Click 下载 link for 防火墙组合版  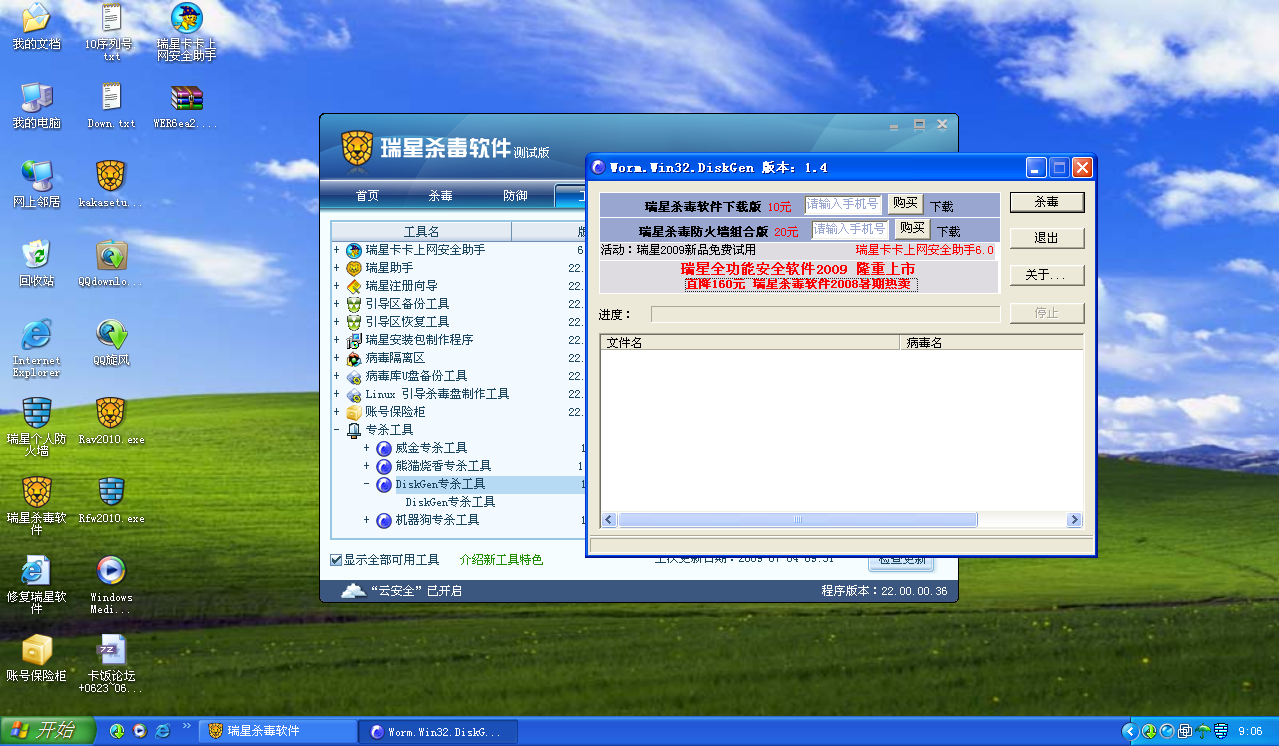click(x=948, y=231)
